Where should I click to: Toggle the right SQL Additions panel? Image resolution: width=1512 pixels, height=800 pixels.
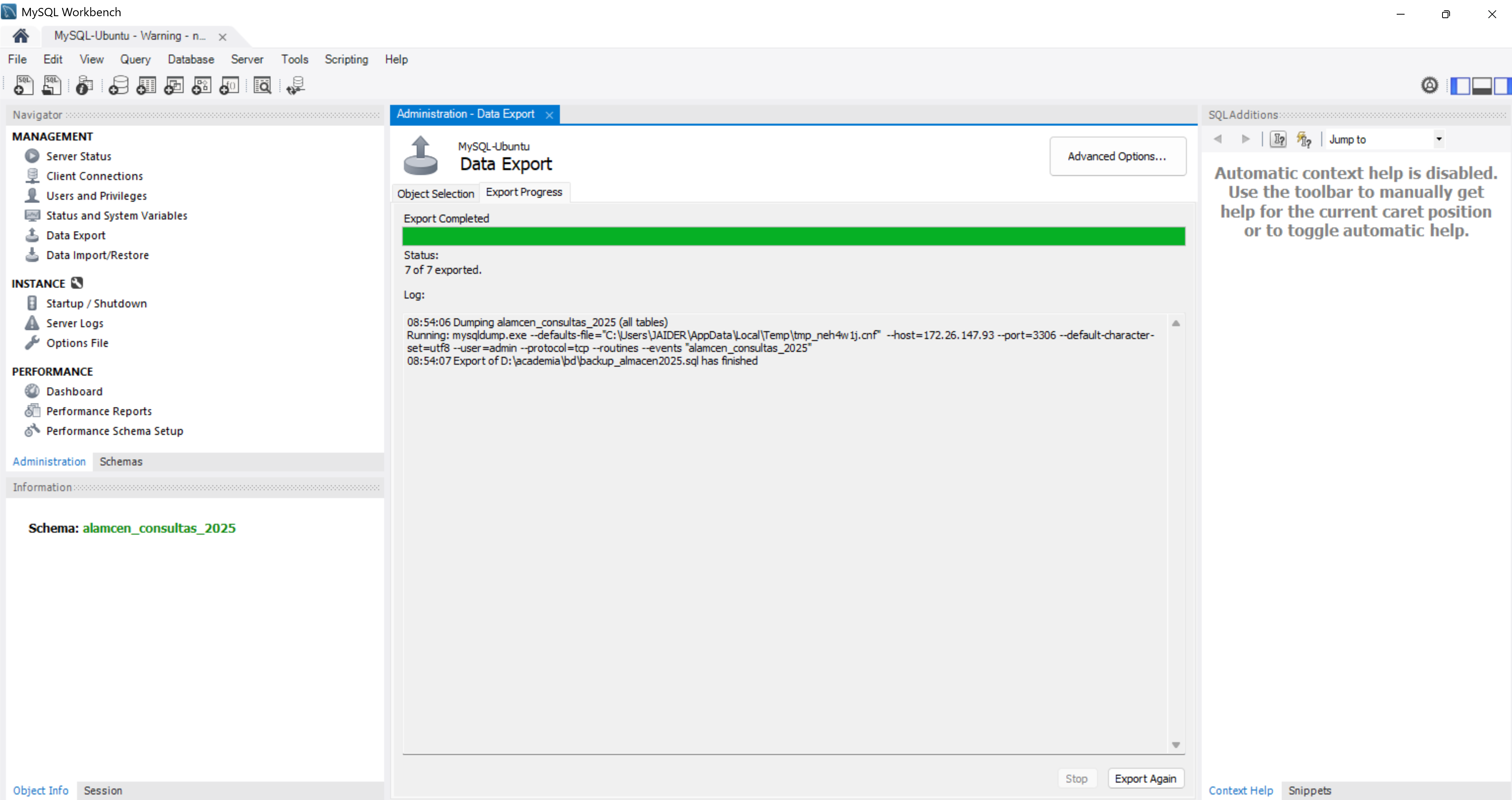(x=1503, y=86)
